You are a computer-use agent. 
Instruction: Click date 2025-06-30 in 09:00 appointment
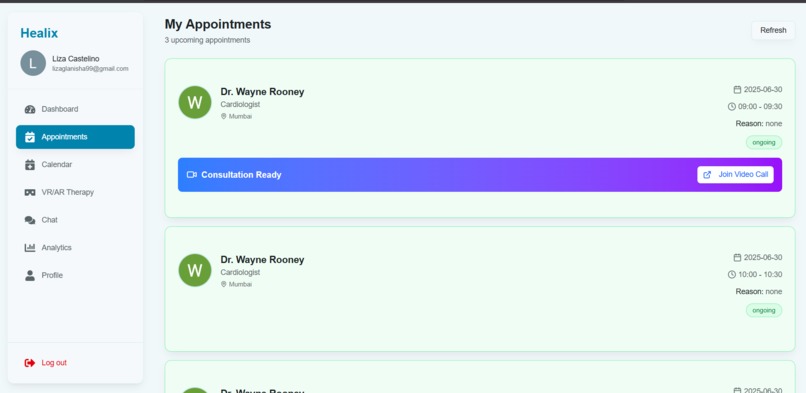click(x=763, y=89)
